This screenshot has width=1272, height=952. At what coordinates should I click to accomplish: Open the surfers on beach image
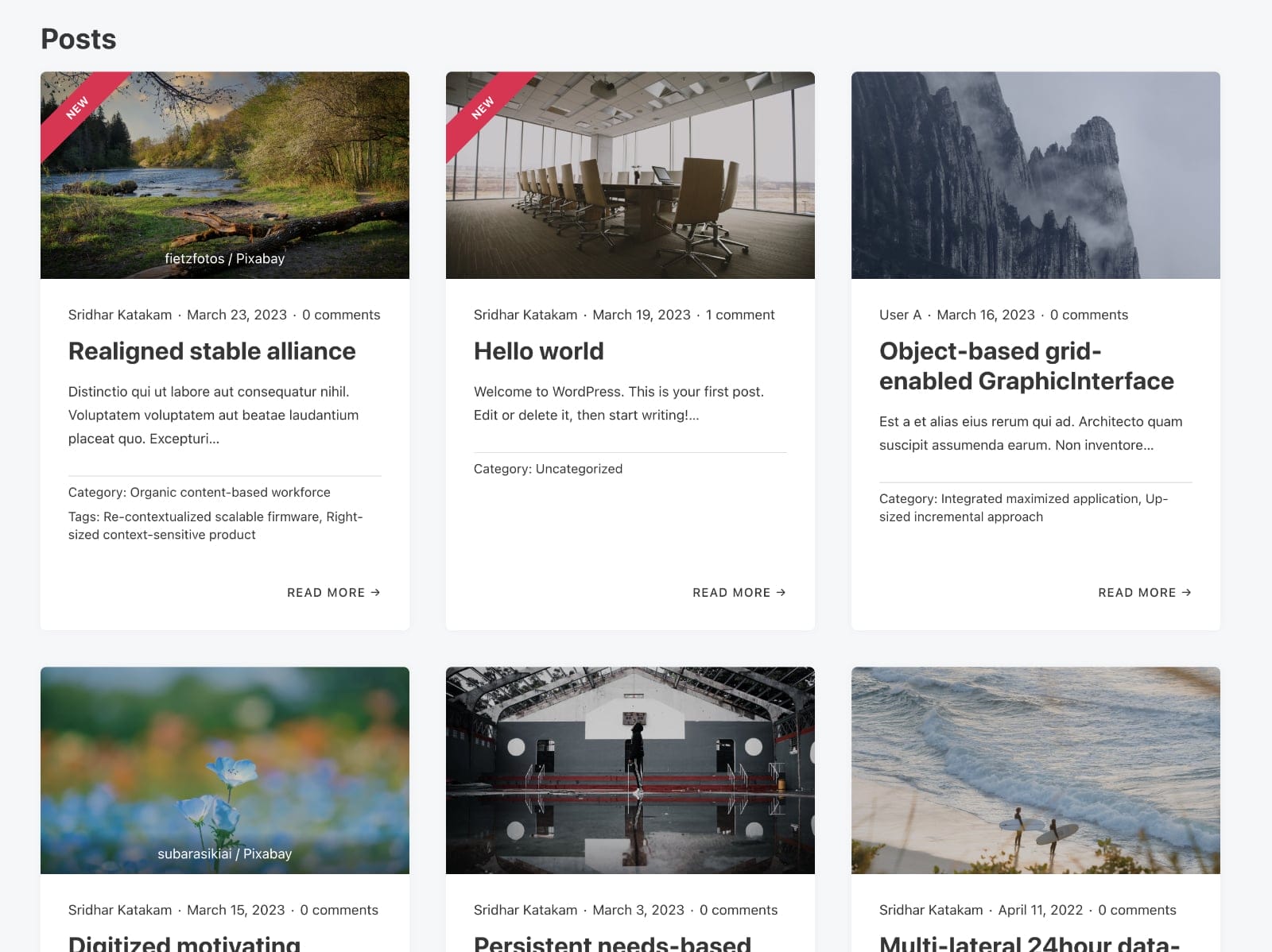pos(1035,770)
